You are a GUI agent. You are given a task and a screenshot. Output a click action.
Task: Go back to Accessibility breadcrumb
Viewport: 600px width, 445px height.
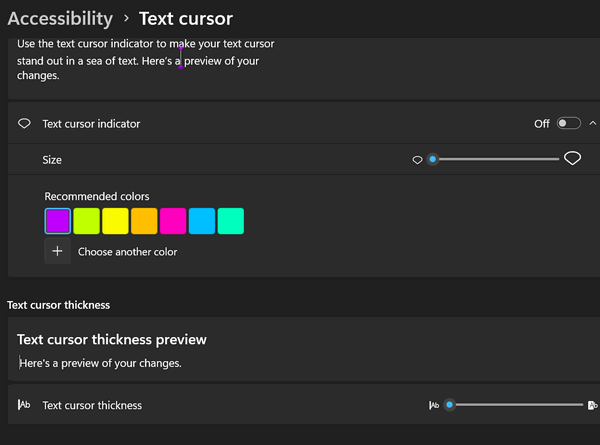click(60, 19)
